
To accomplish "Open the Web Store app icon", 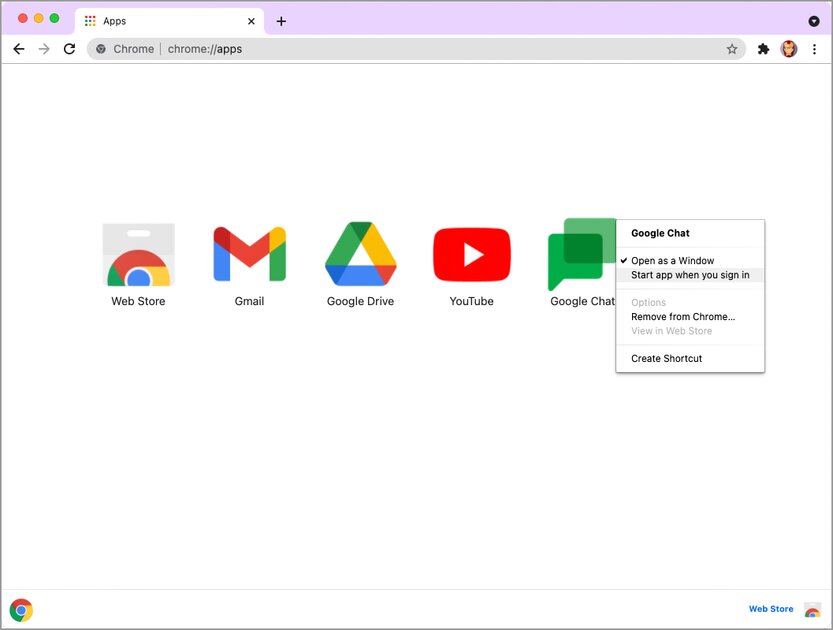I will (138, 255).
